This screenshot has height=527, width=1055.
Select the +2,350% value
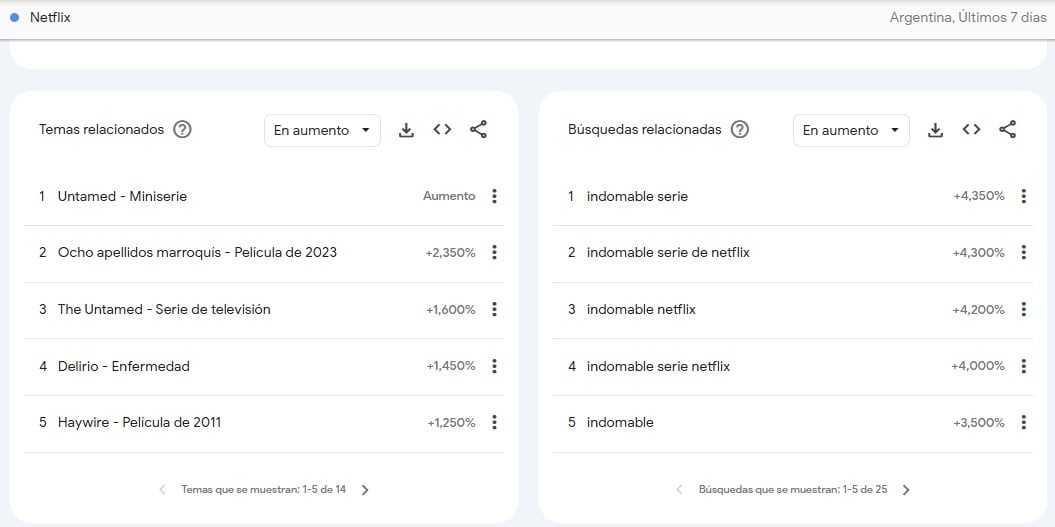450,253
